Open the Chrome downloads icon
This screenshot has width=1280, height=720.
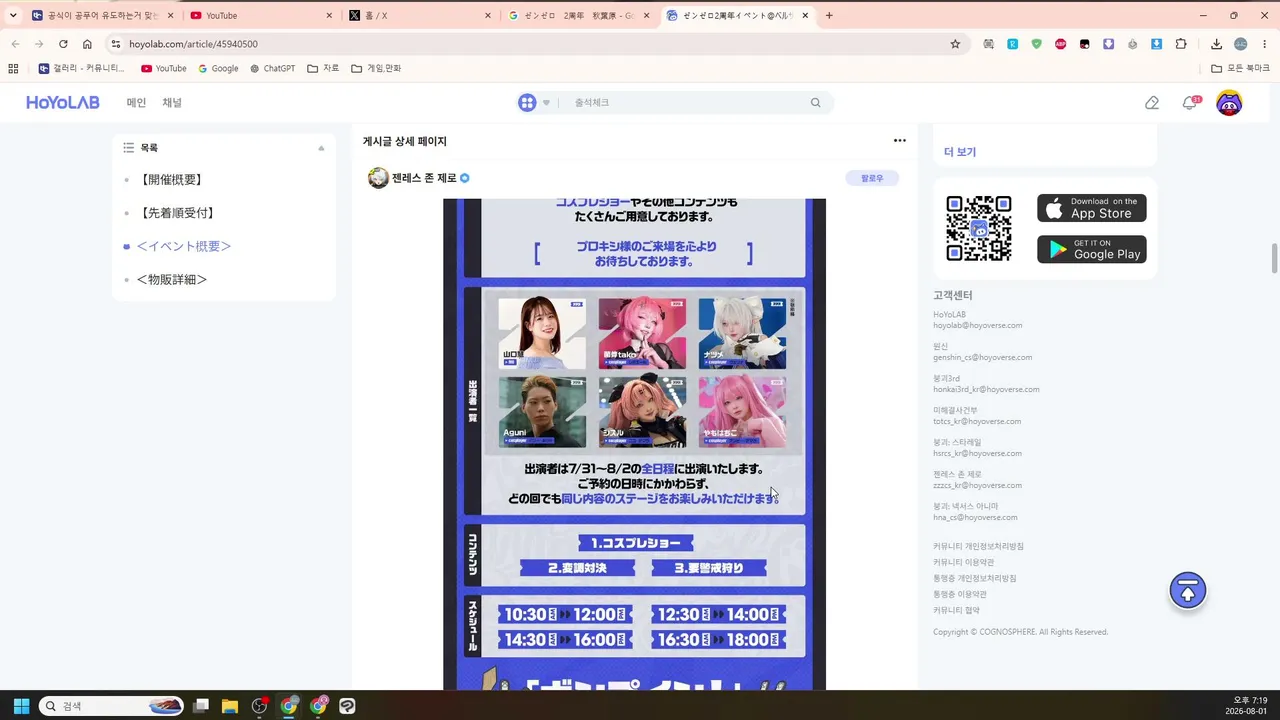click(1216, 44)
